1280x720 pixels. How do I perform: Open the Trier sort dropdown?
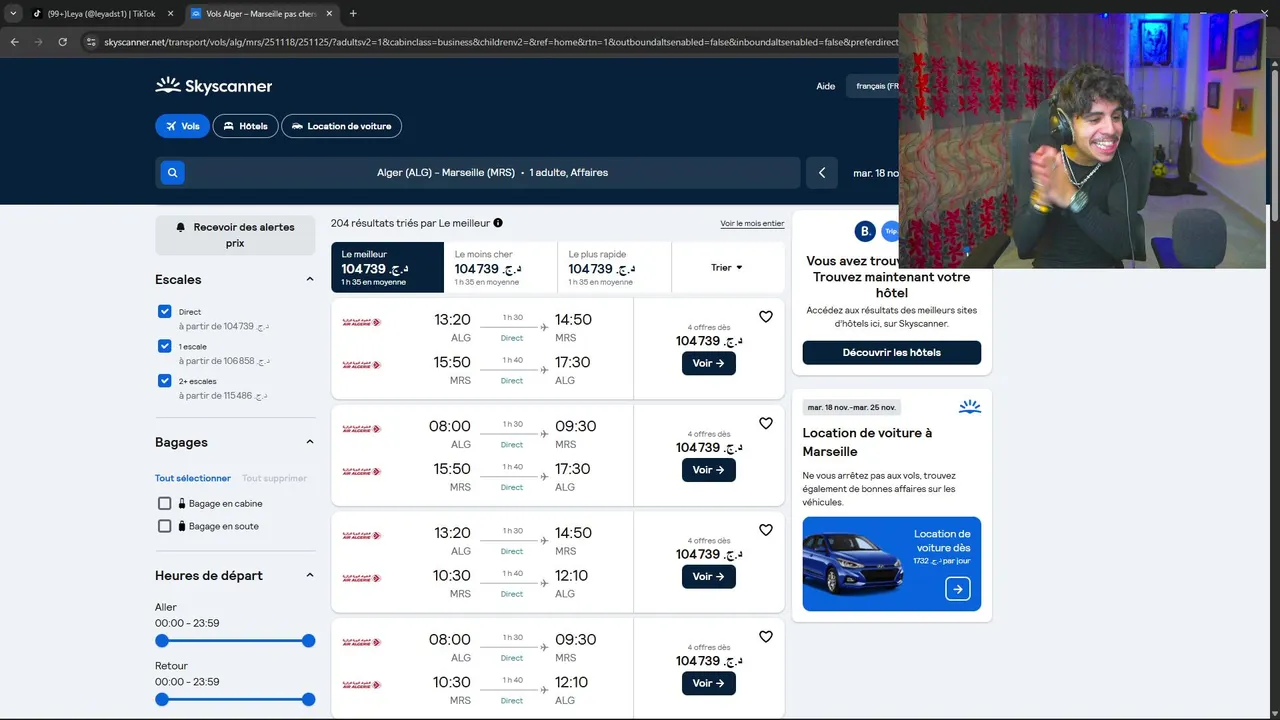pyautogui.click(x=727, y=267)
